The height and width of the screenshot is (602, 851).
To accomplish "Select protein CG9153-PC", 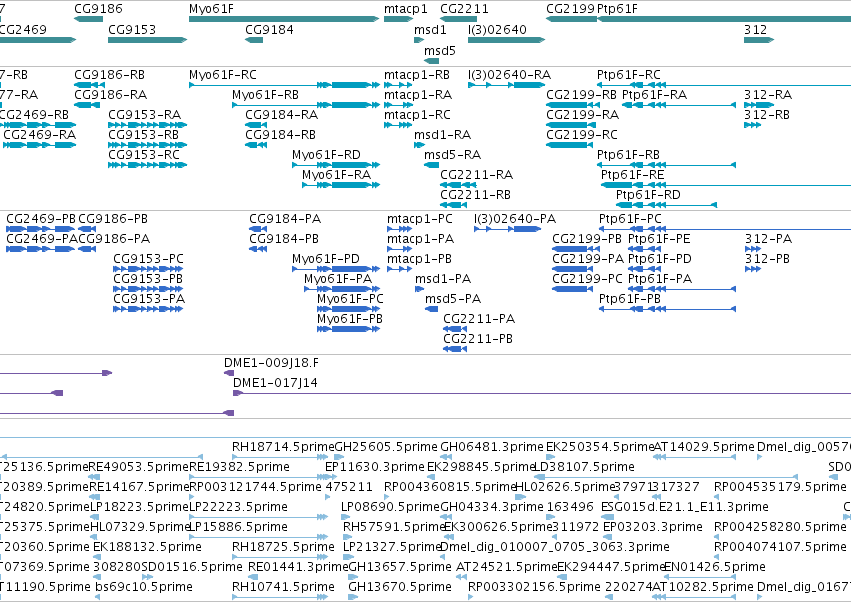I will point(148,269).
